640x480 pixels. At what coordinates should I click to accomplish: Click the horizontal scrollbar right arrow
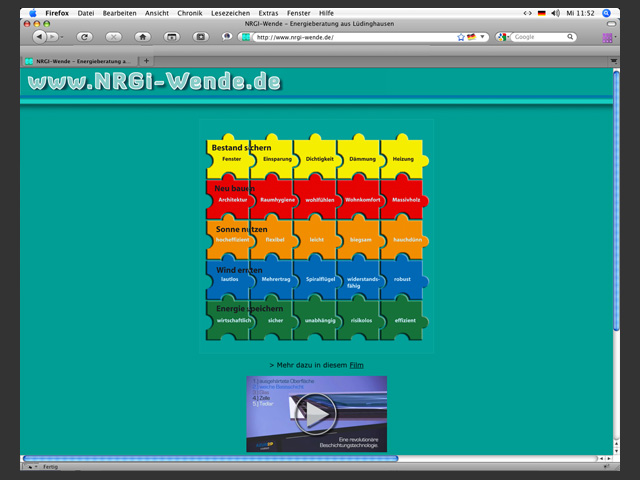[609, 459]
